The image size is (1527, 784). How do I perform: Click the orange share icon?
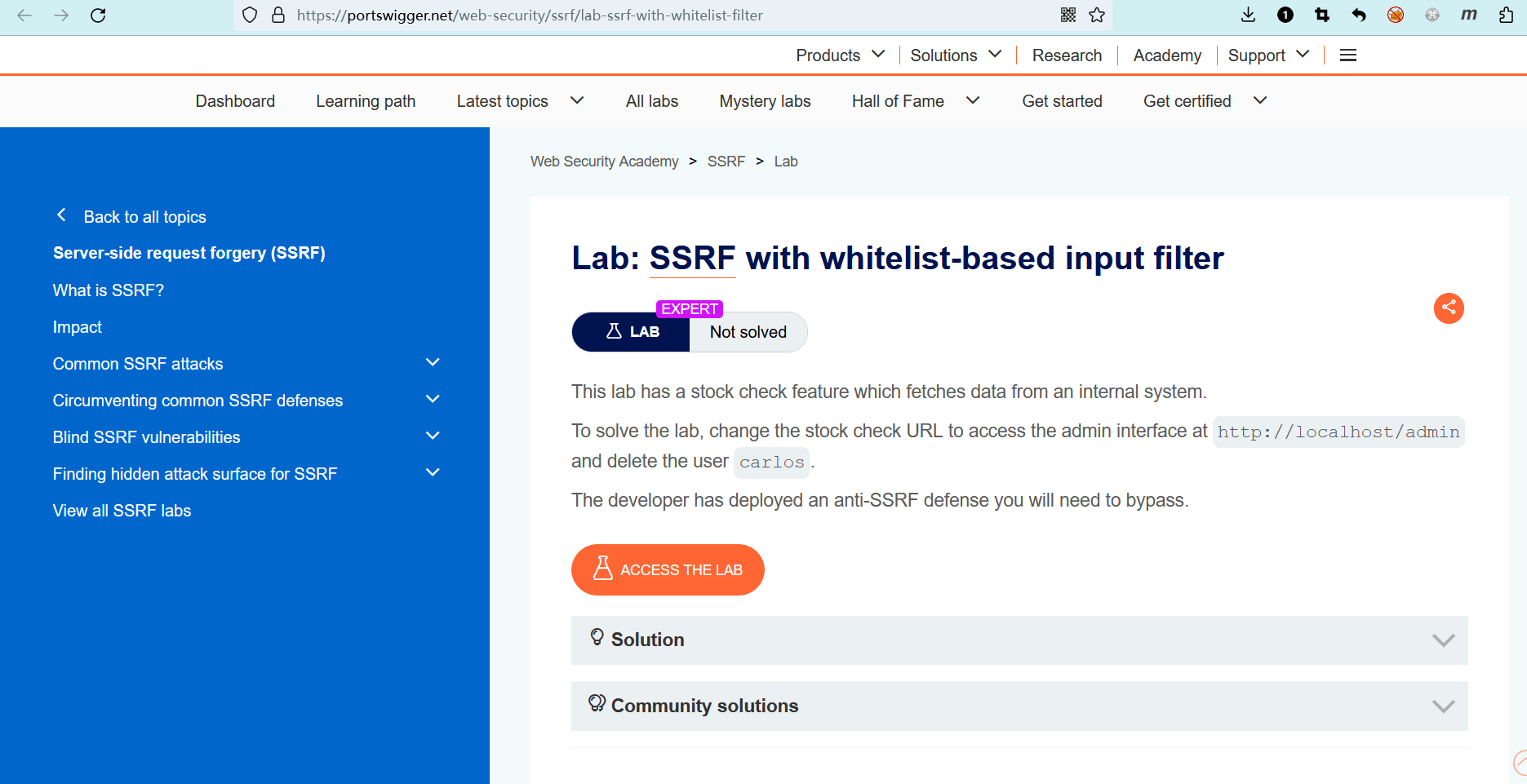click(x=1449, y=308)
